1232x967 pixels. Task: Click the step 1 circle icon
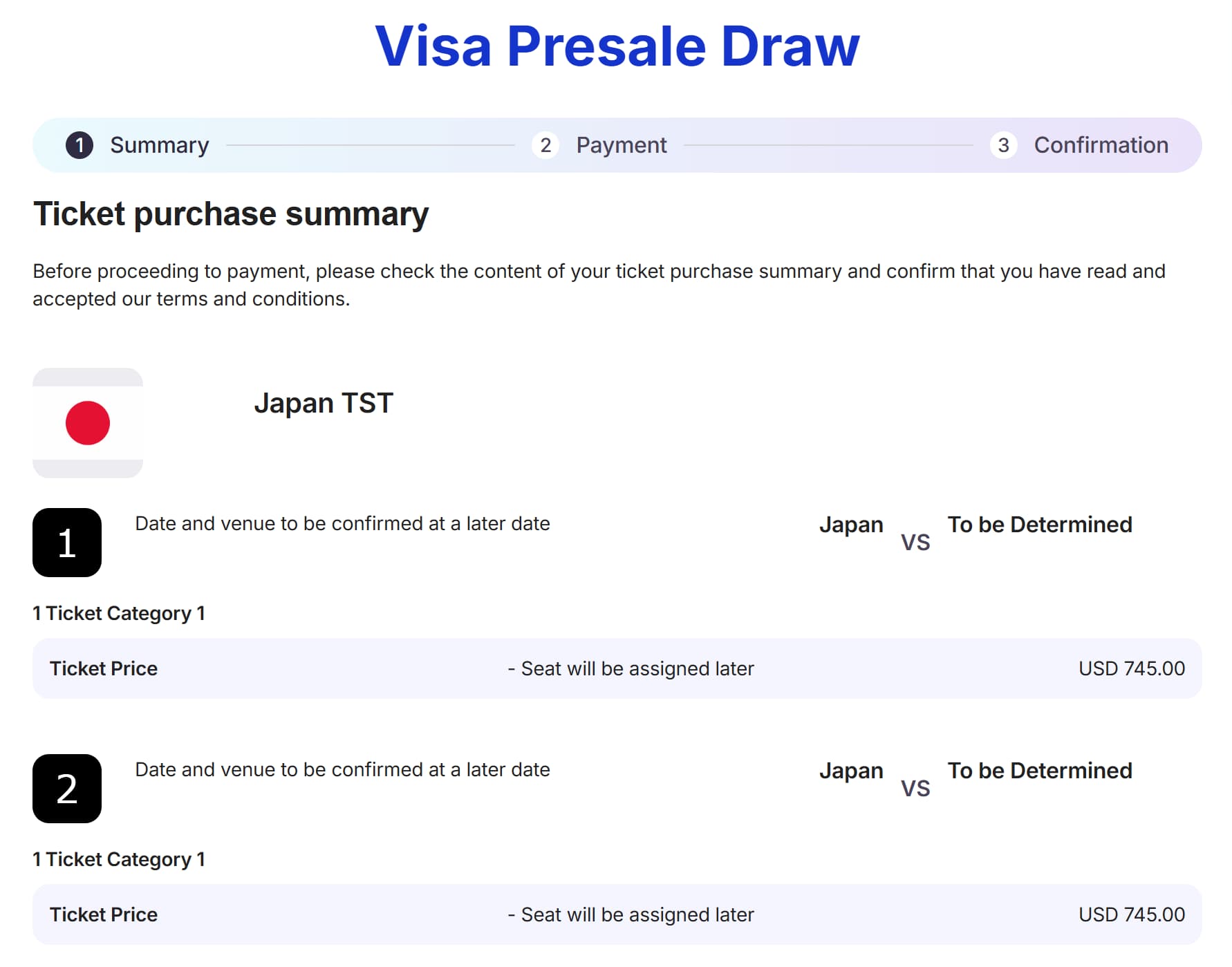pos(80,145)
